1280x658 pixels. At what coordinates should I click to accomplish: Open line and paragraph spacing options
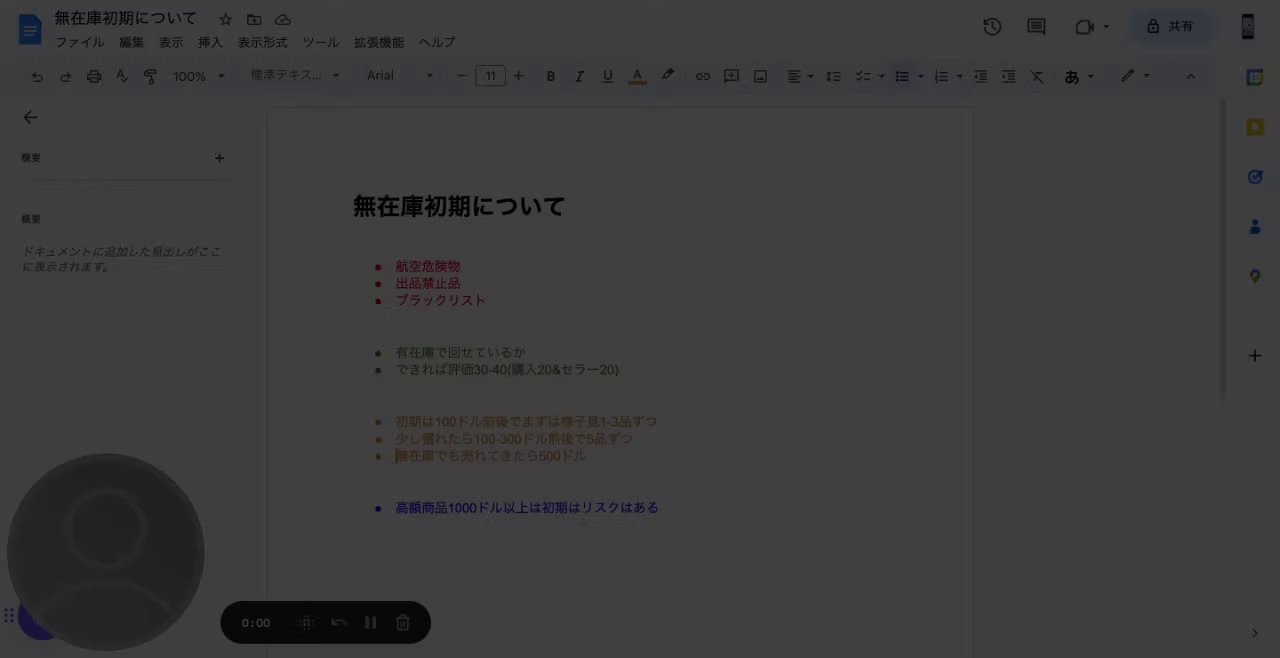[833, 76]
